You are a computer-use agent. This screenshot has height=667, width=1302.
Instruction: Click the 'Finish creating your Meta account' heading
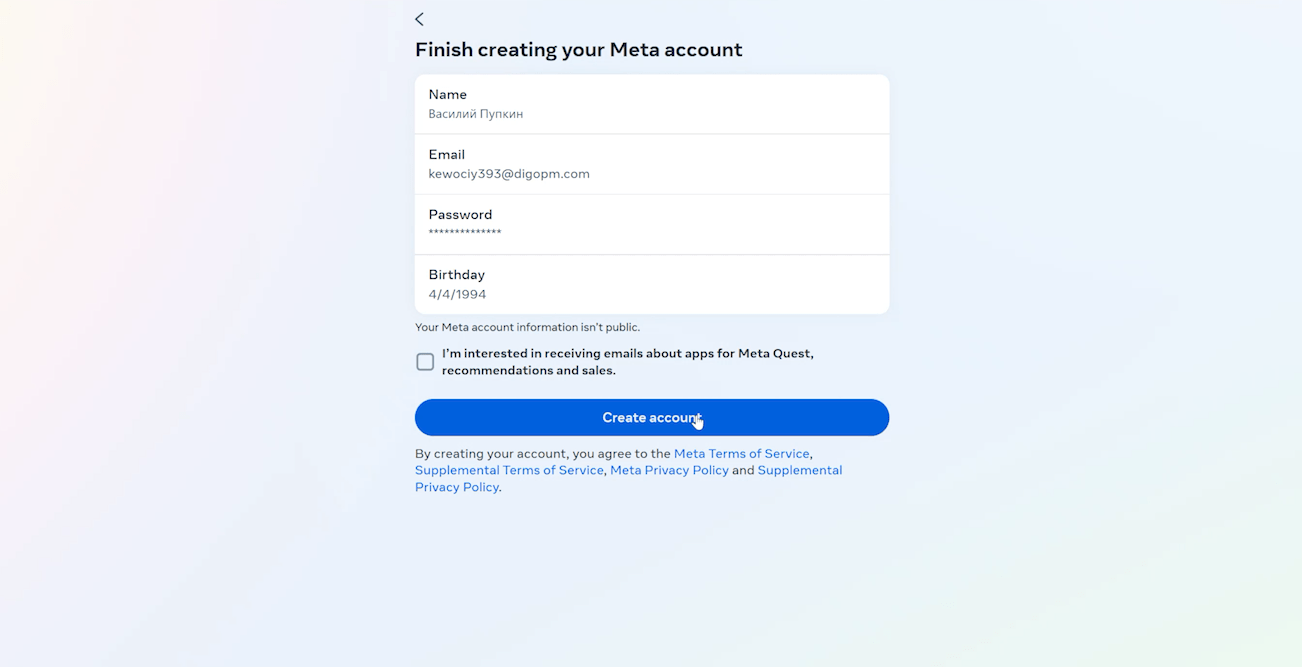578,49
